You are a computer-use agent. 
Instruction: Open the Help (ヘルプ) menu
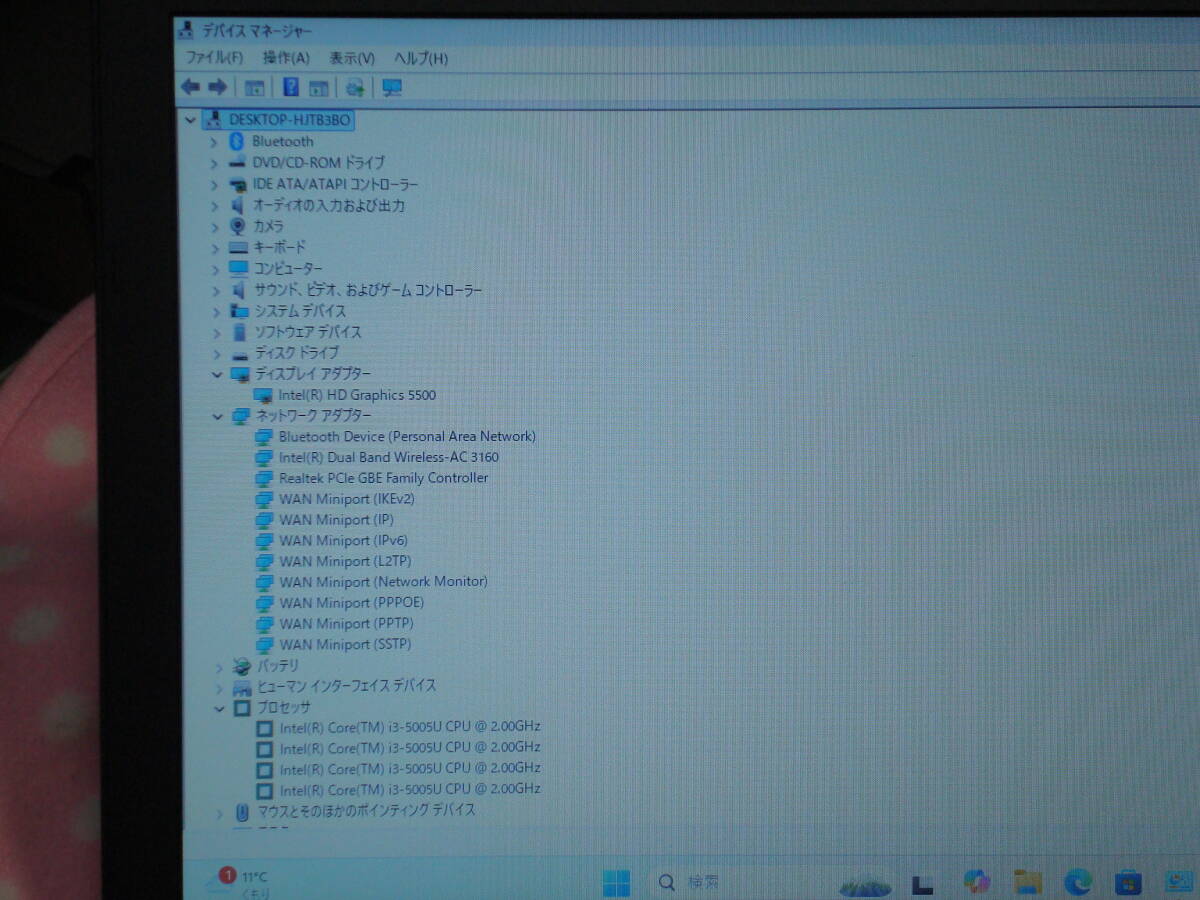coord(421,58)
